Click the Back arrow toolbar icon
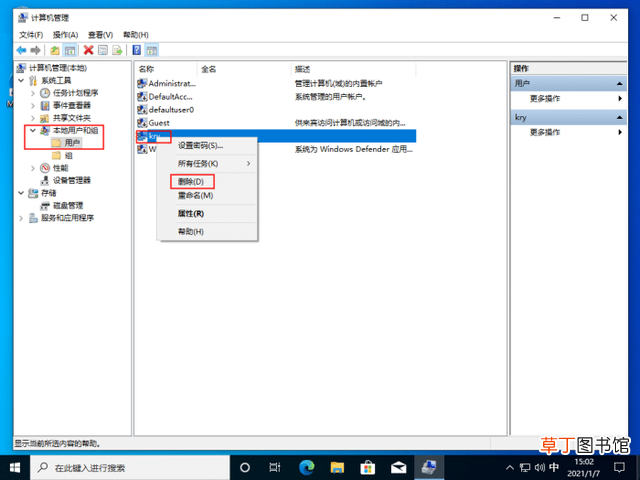 [21, 50]
